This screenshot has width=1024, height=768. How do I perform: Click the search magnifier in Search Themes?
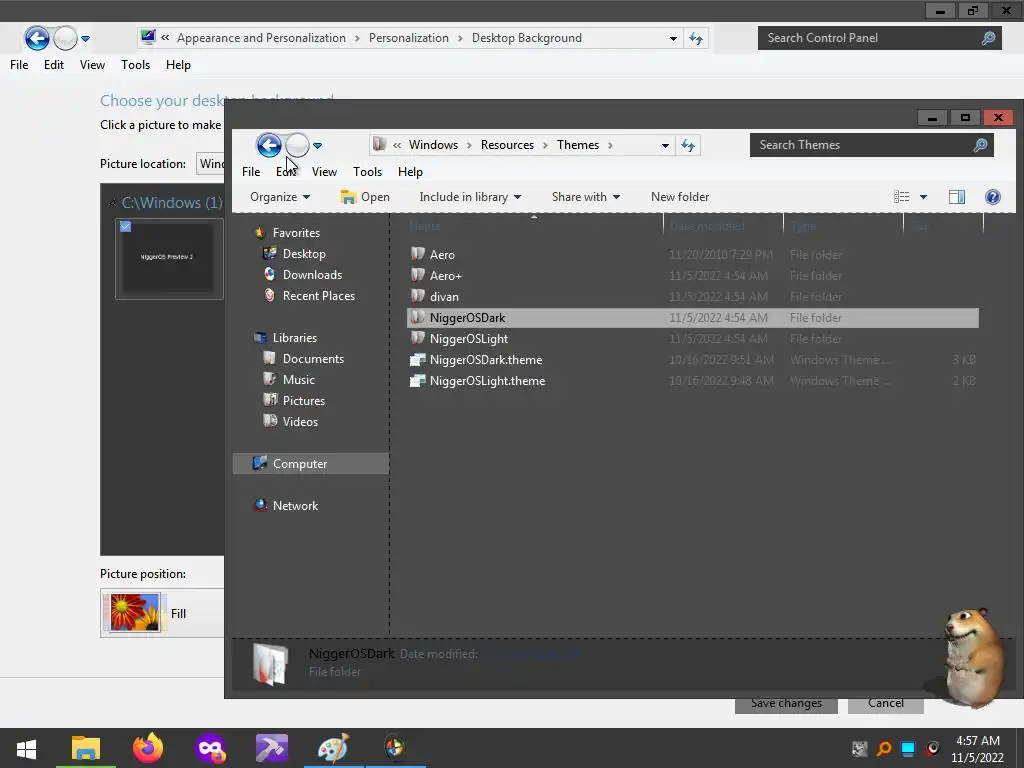[980, 145]
